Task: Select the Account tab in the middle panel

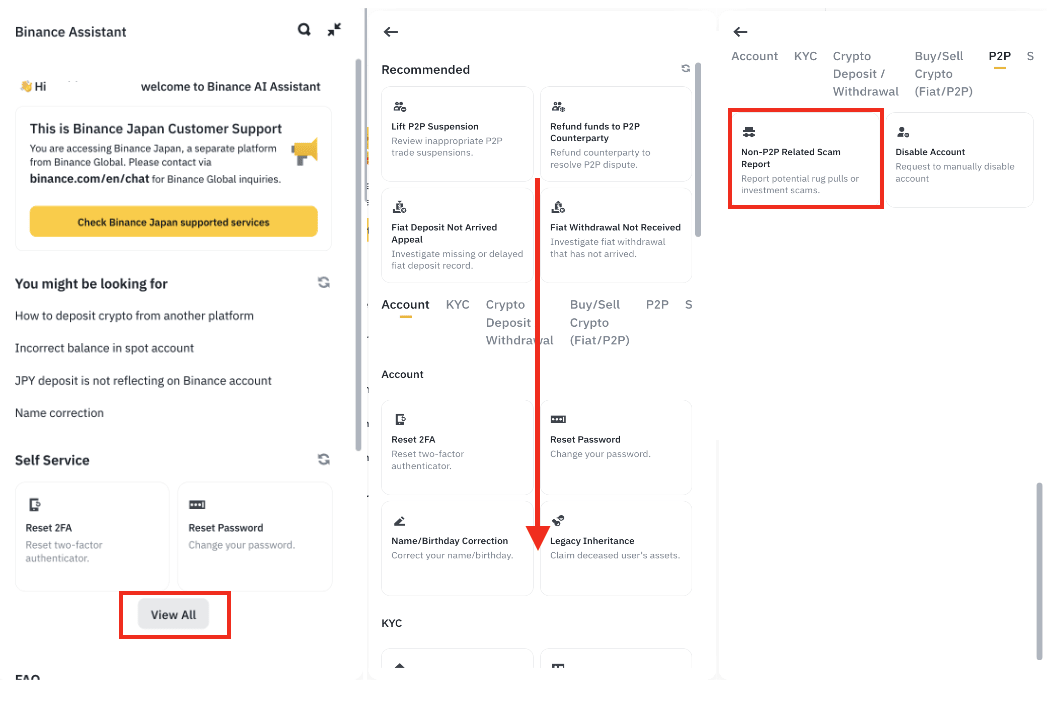Action: pos(406,304)
